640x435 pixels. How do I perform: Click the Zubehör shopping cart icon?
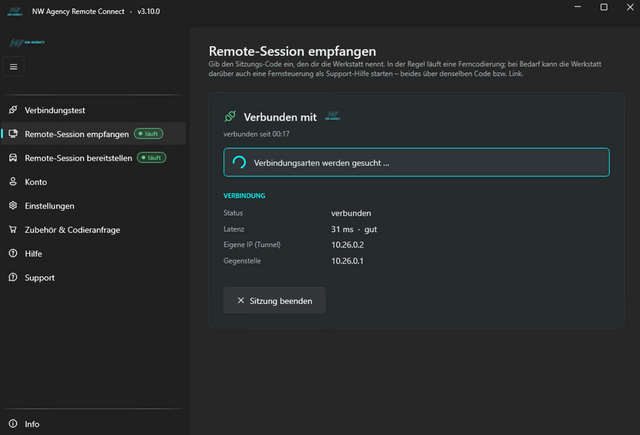pyautogui.click(x=13, y=229)
